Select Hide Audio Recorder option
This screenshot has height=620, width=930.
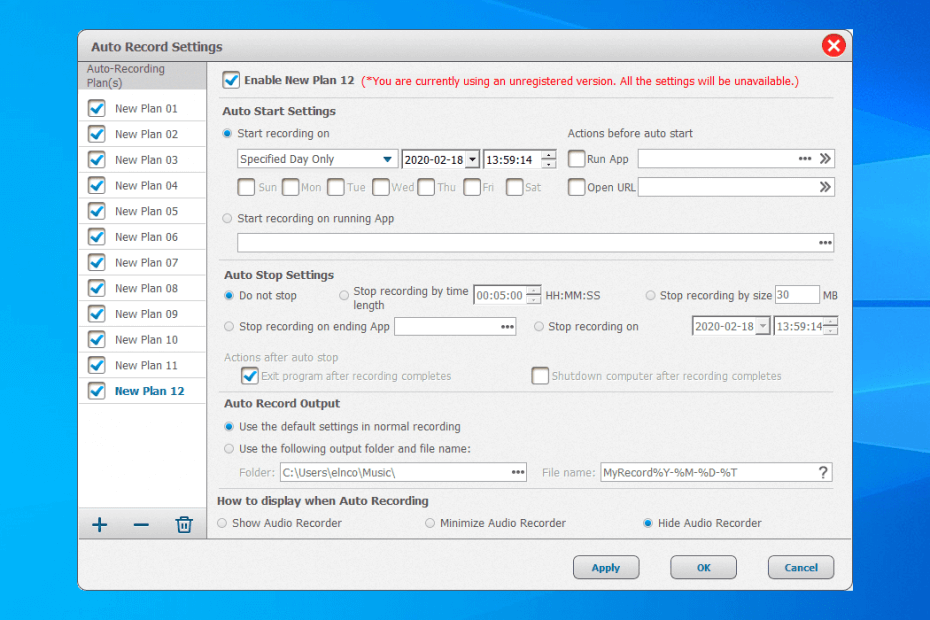pos(648,523)
